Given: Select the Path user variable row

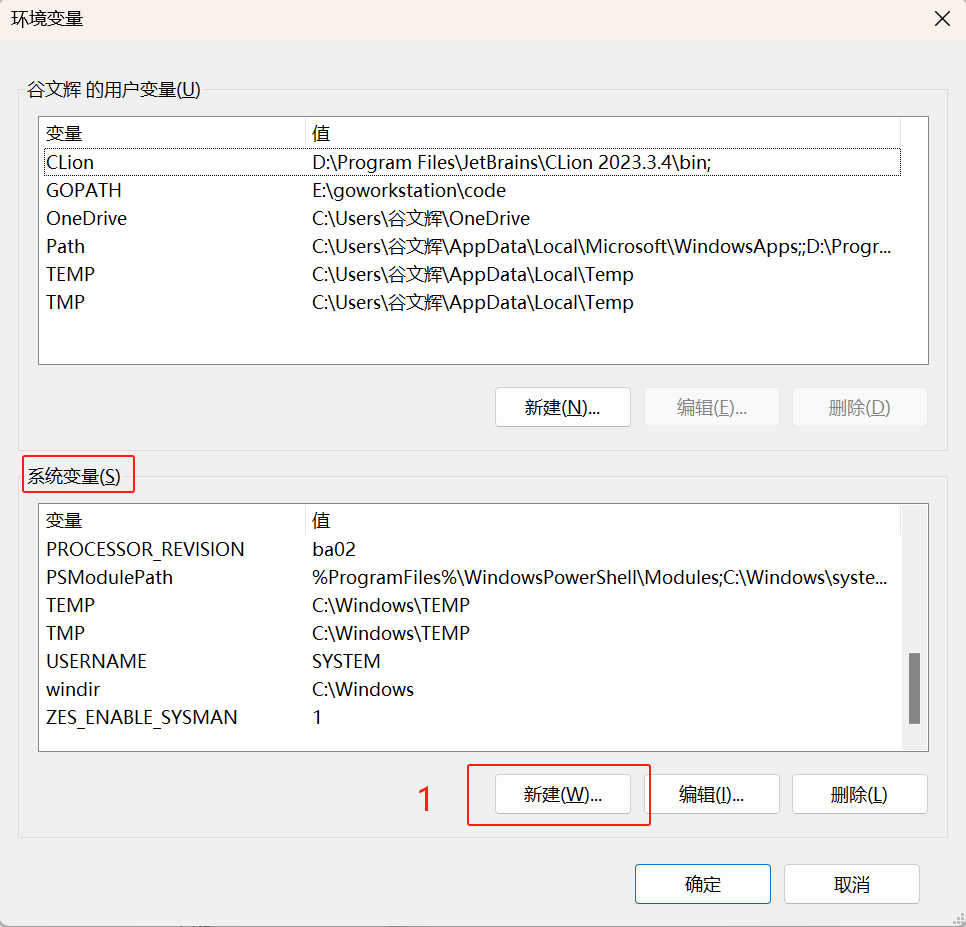Looking at the screenshot, I should pos(473,246).
